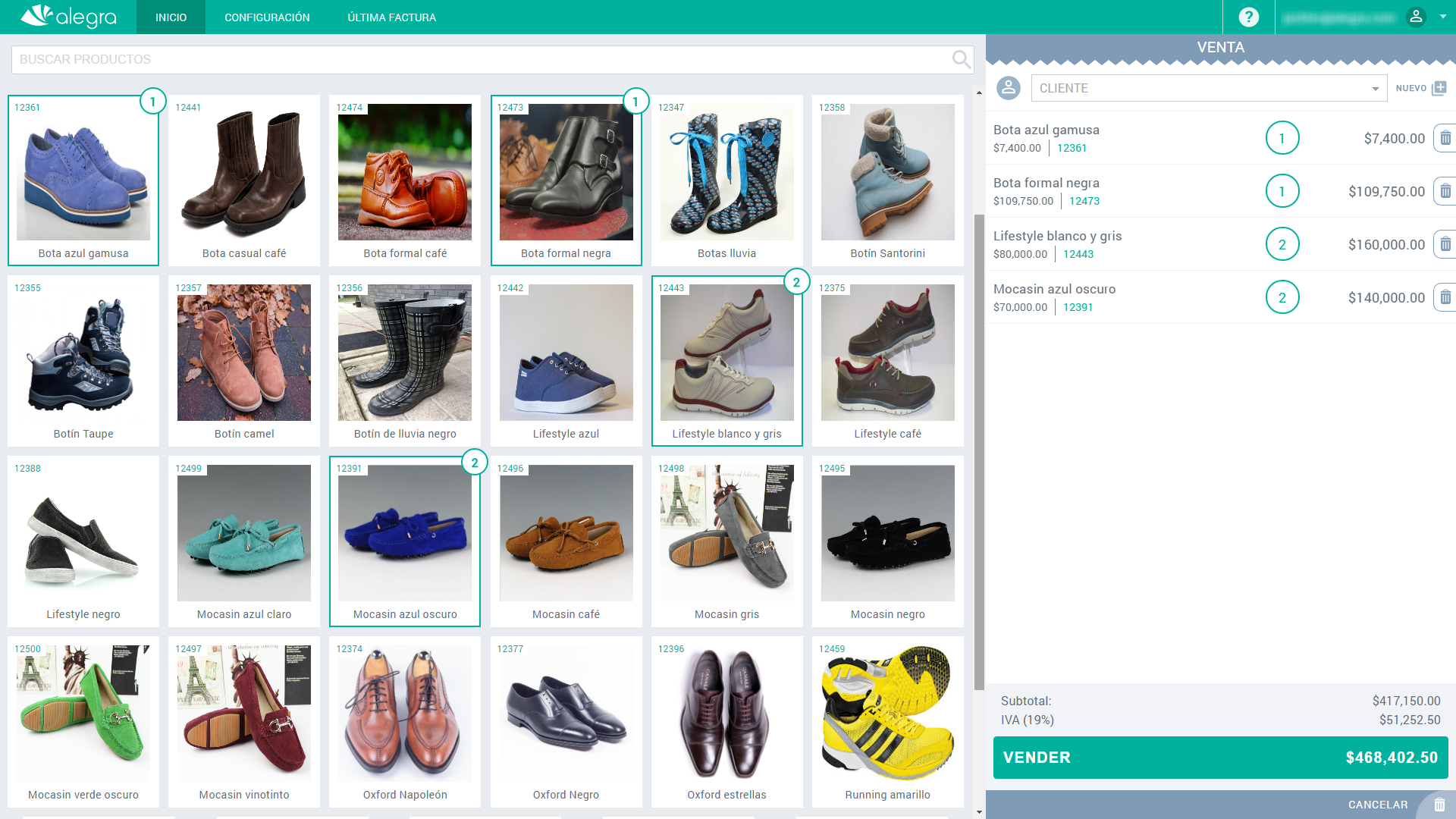The width and height of the screenshot is (1456, 819).
Task: Click the cancel sale trash icon
Action: 1439,805
